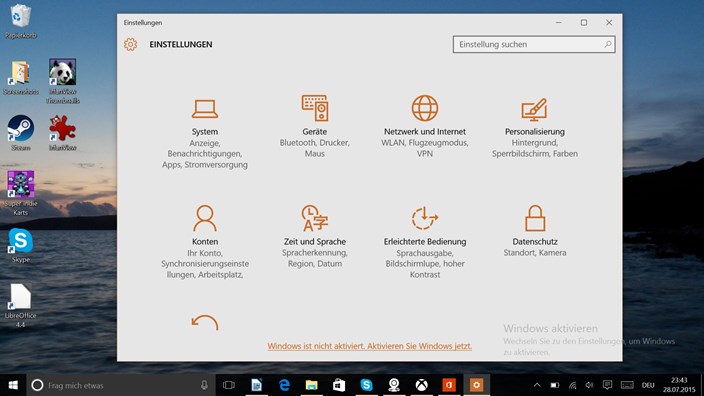Focus the Einstellung suchen search field
This screenshot has height=396, width=704.
pos(534,44)
